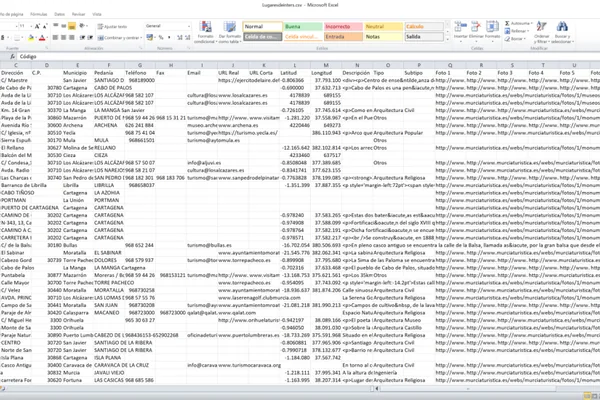Select column header L
600x400 pixels.
tap(295, 65)
